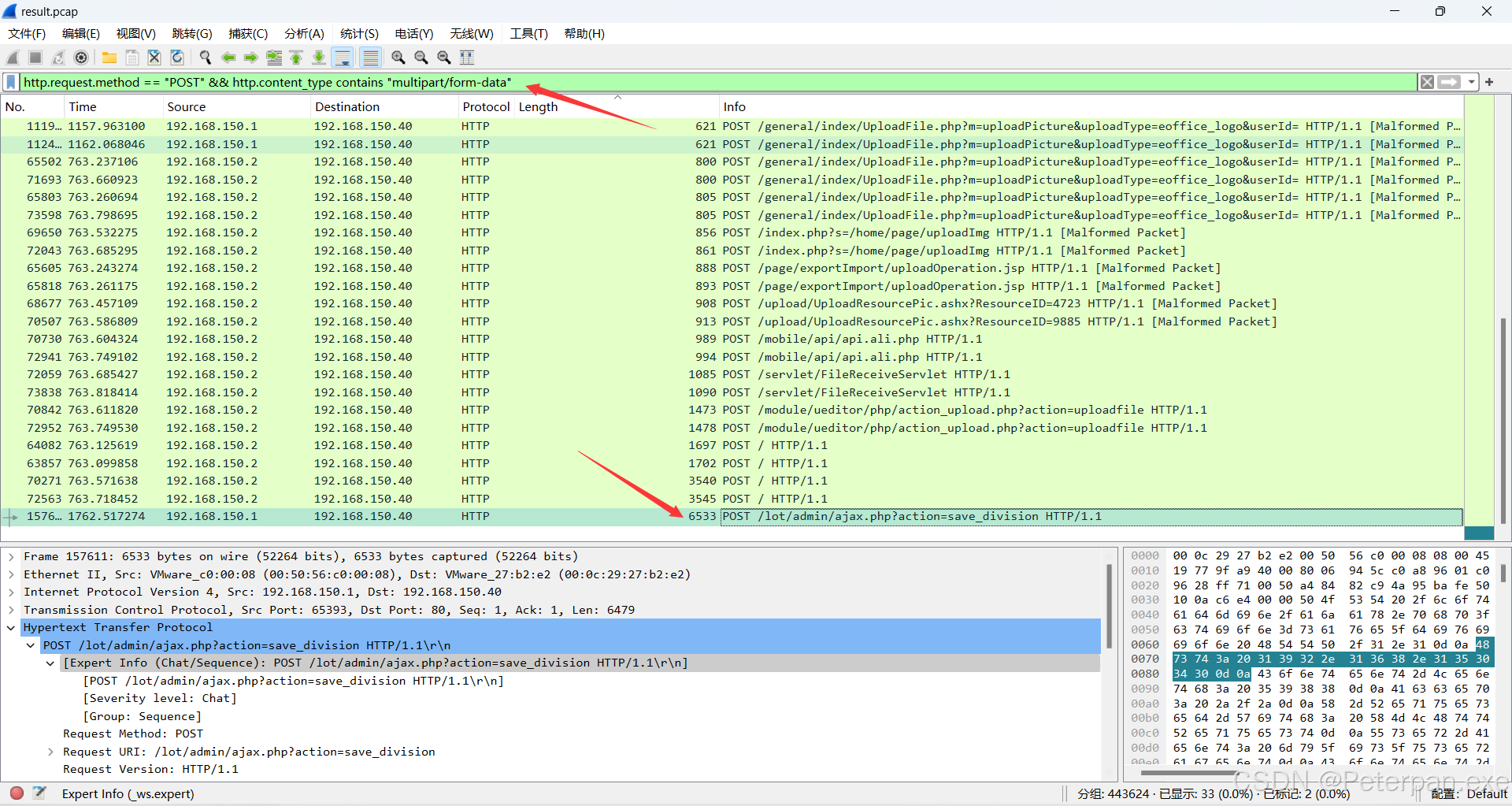Expand Transmission Control Protocol node
The width and height of the screenshot is (1512, 806).
(x=11, y=610)
